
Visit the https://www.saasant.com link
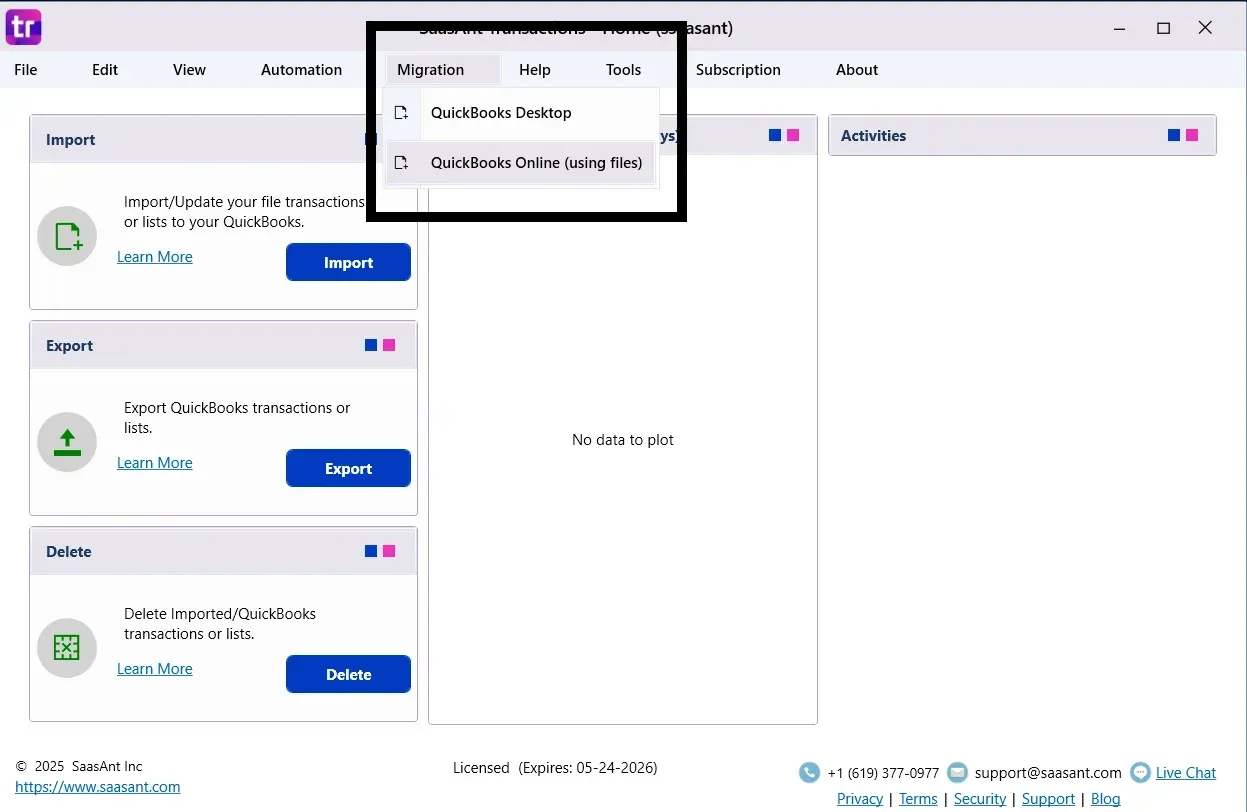[98, 787]
